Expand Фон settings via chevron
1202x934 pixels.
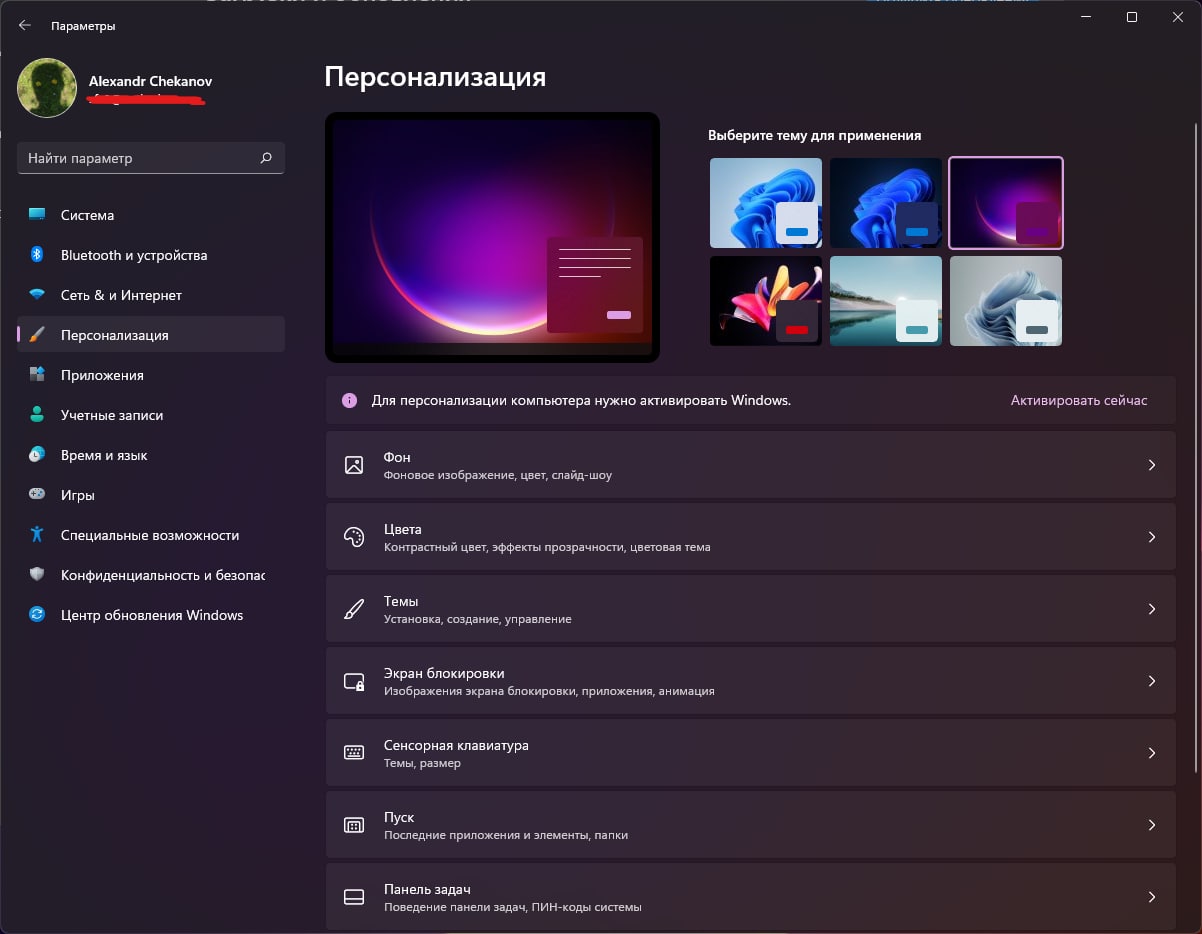(1151, 465)
